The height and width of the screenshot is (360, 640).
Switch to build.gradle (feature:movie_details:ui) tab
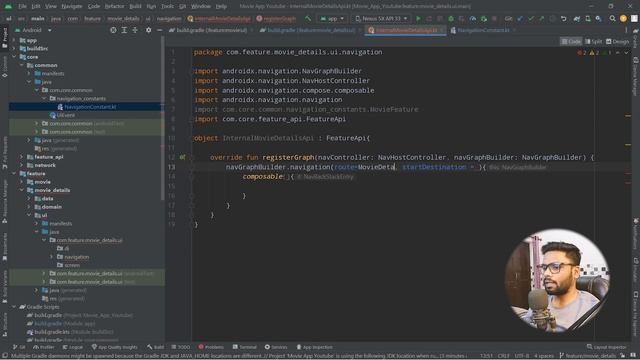tap(311, 30)
